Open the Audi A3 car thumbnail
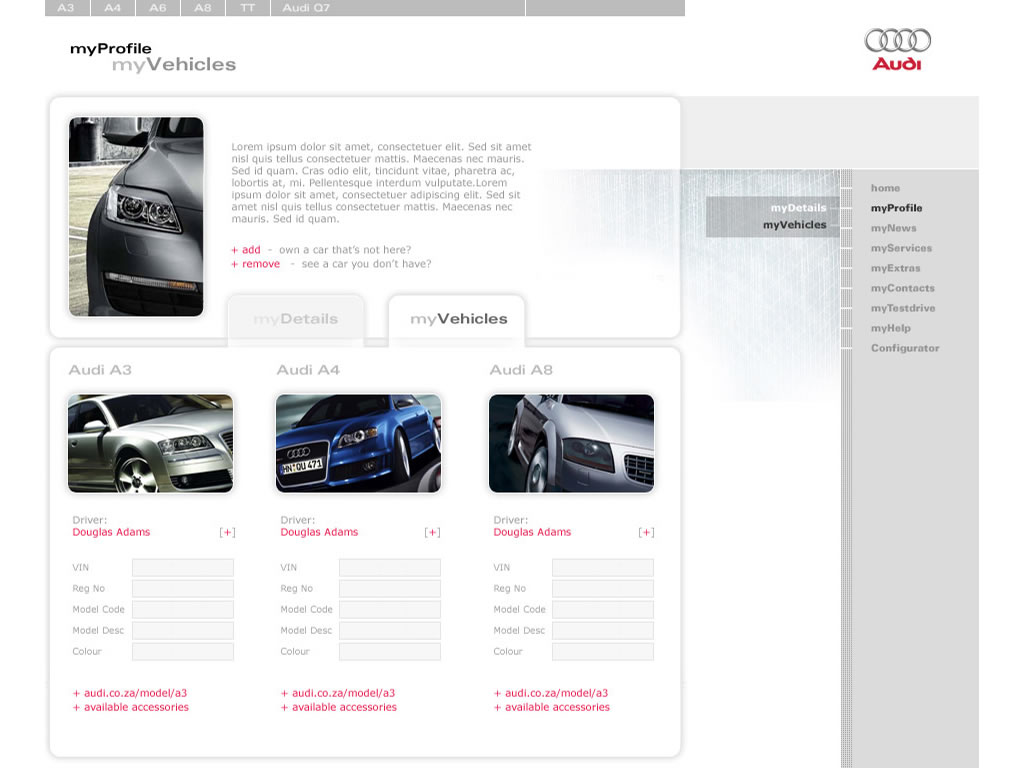The image size is (1024, 768). (x=150, y=443)
